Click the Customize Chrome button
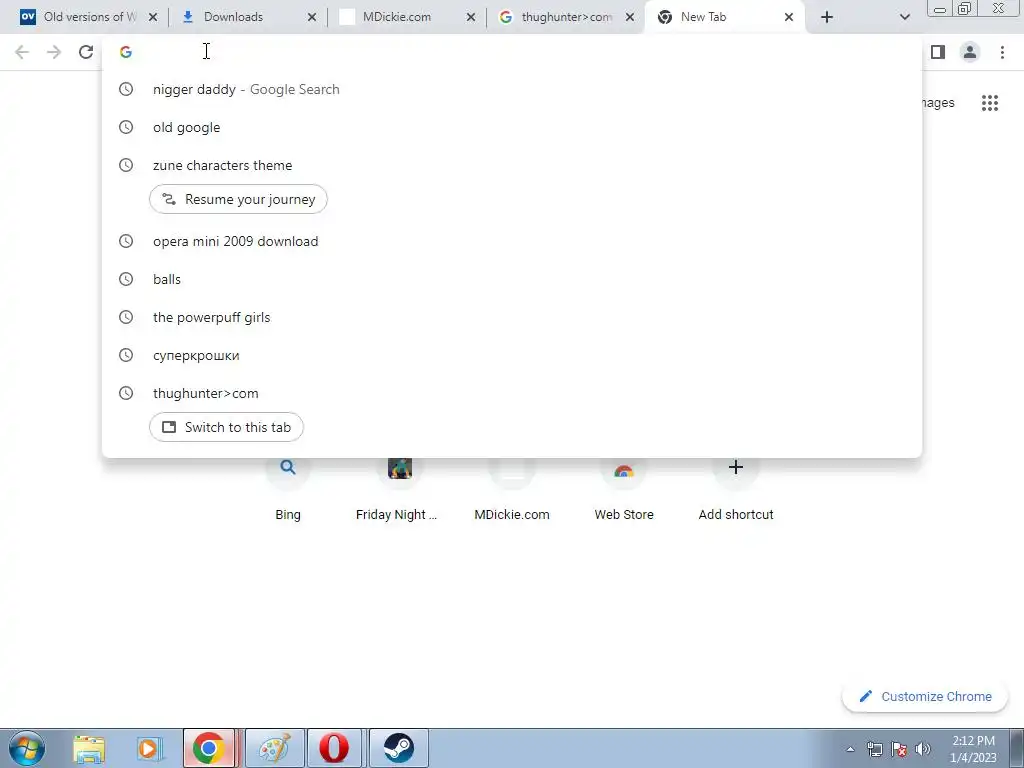This screenshot has height=768, width=1024. 926,696
